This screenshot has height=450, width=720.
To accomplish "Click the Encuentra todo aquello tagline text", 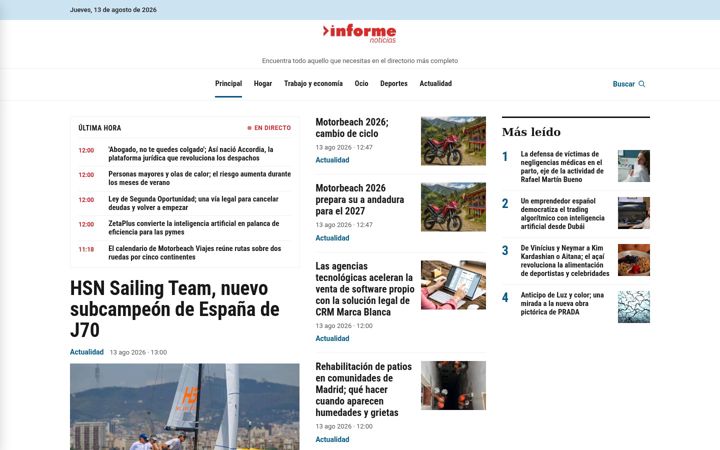I will pos(360,61).
